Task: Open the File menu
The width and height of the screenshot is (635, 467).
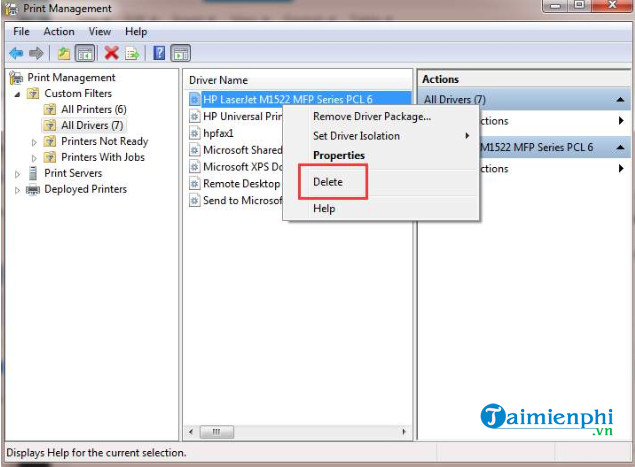Action: tap(21, 32)
